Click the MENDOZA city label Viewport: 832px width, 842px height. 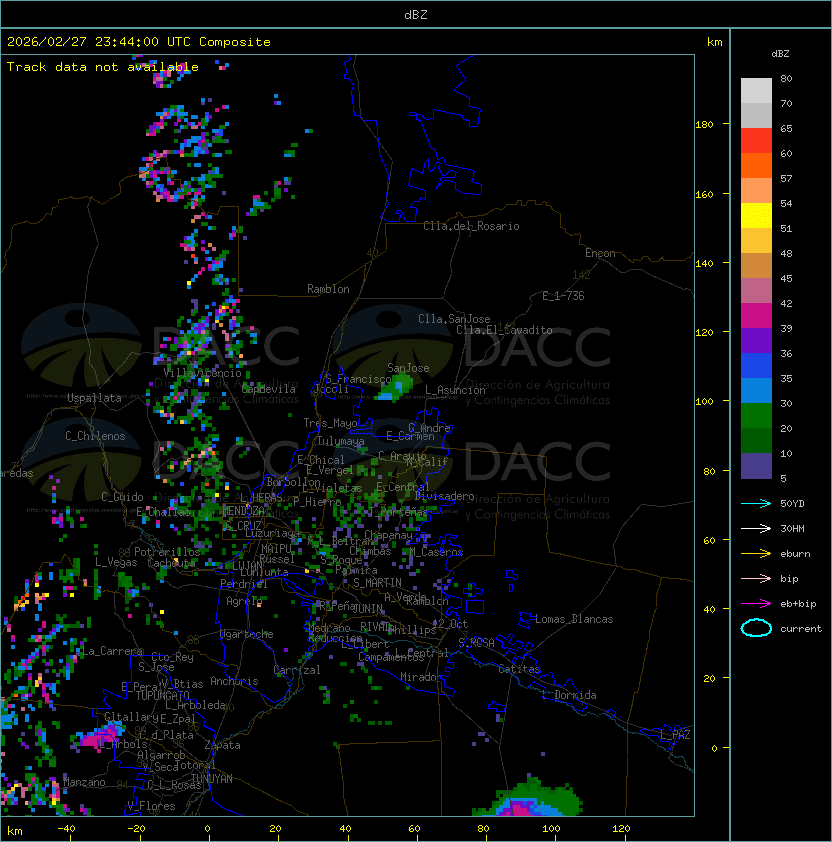243,511
